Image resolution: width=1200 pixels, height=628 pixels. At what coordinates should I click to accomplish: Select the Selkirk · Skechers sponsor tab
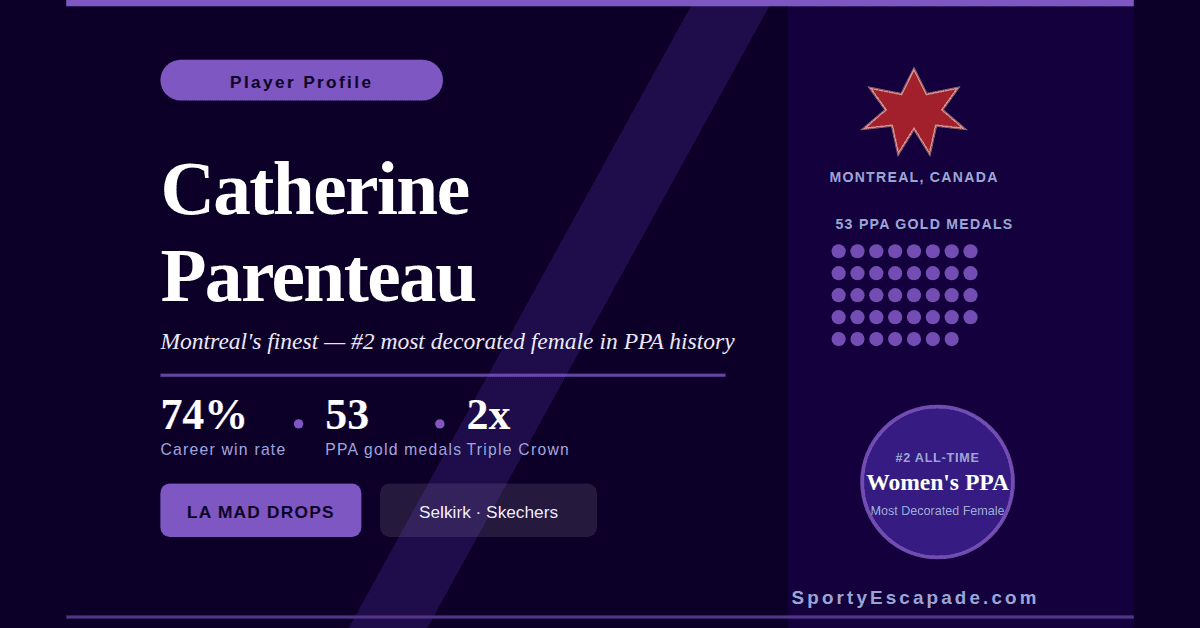click(x=488, y=510)
